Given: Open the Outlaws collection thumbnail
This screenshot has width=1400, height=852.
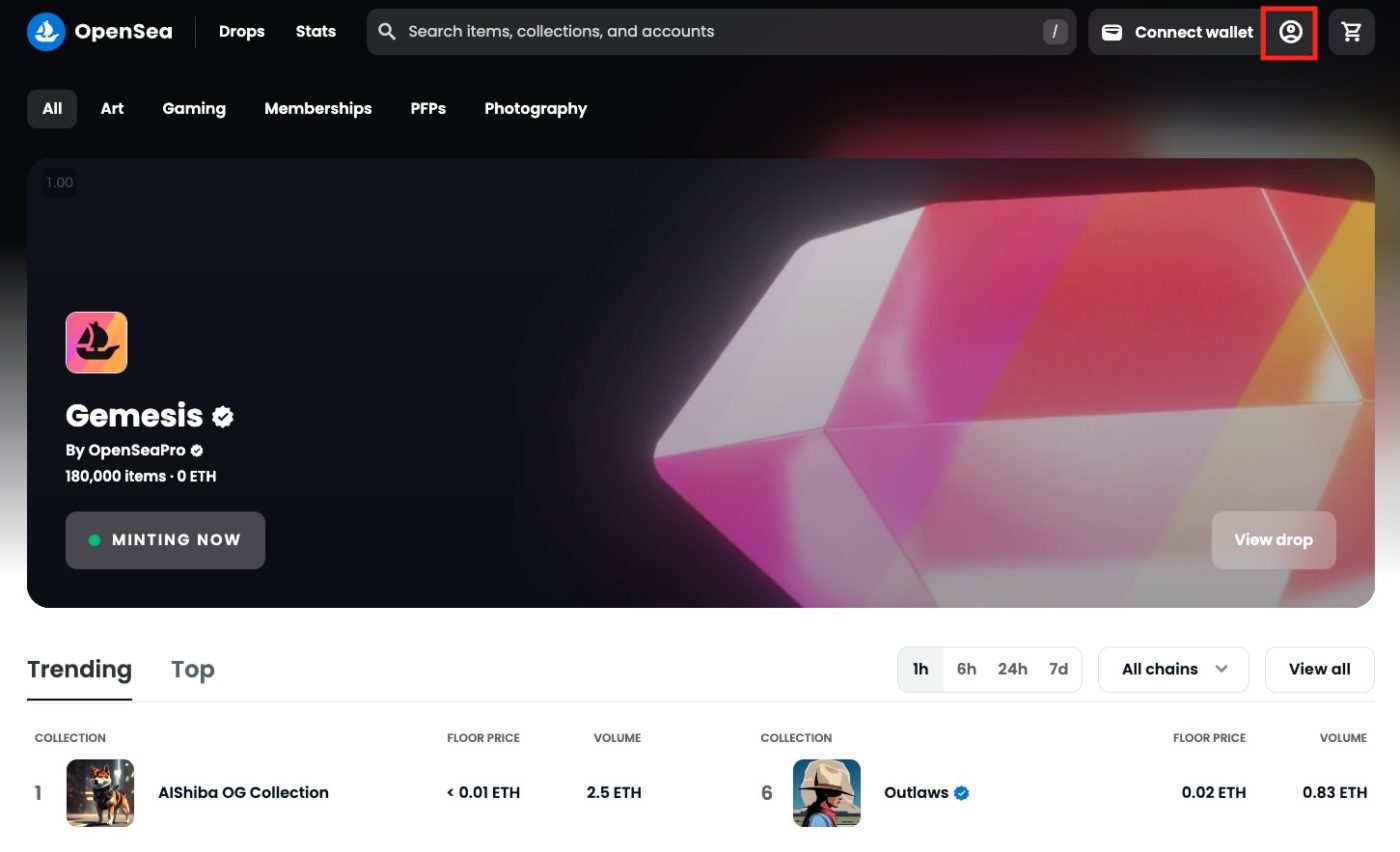Looking at the screenshot, I should click(826, 793).
